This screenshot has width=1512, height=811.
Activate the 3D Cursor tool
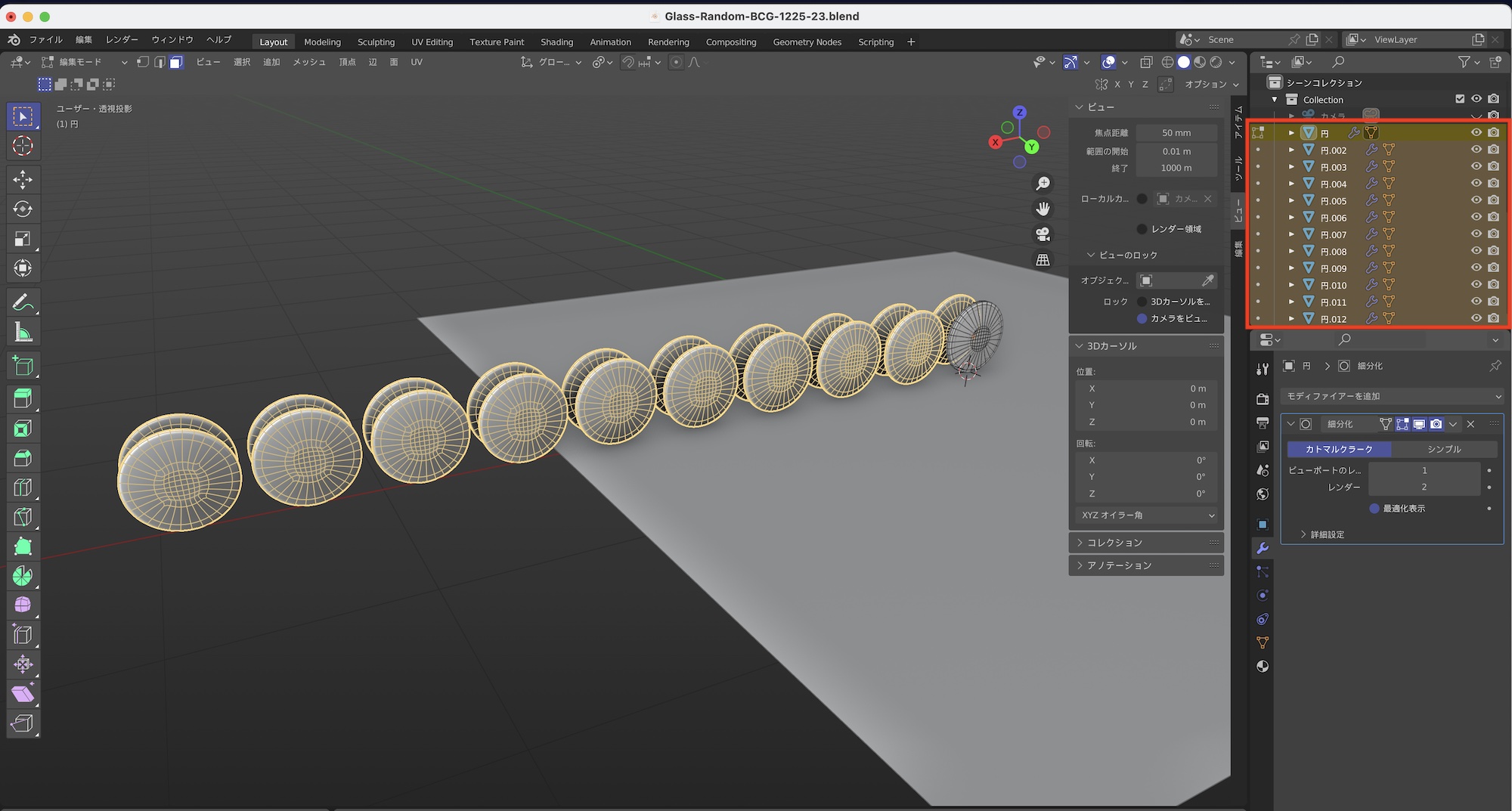click(23, 146)
